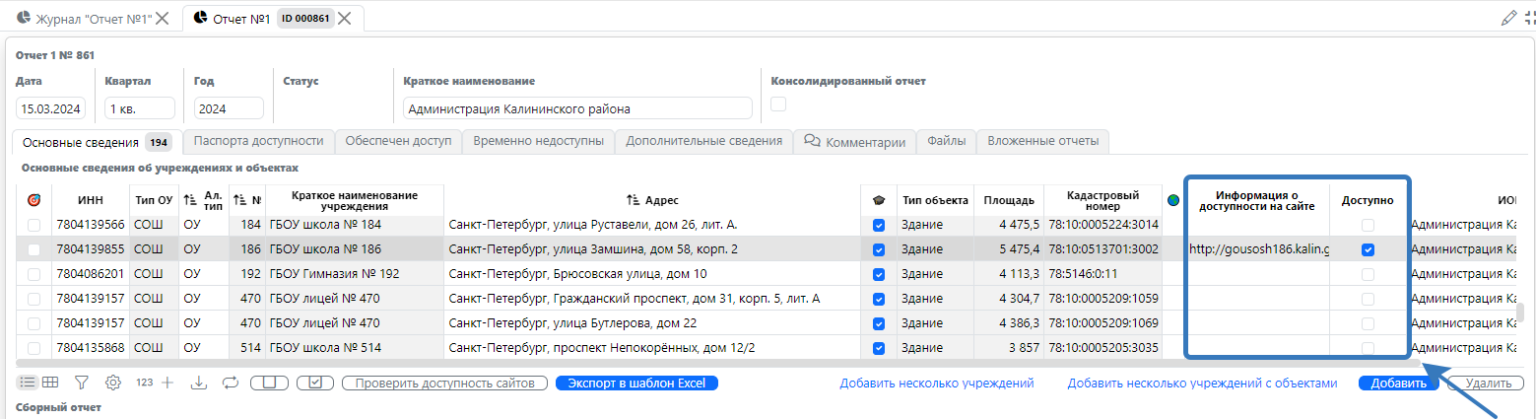Switch to list view icon
This screenshot has height=419, width=1536.
[27, 382]
